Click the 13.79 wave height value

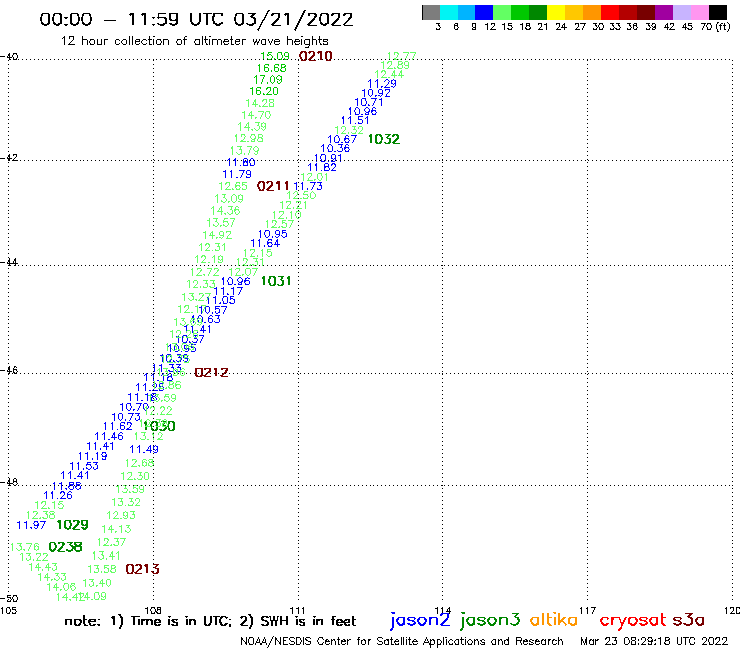tap(244, 151)
